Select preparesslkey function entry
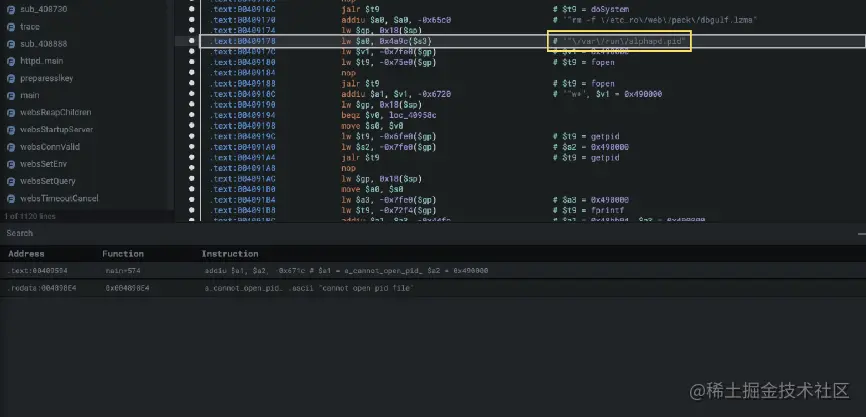This screenshot has width=866, height=417. 47,78
